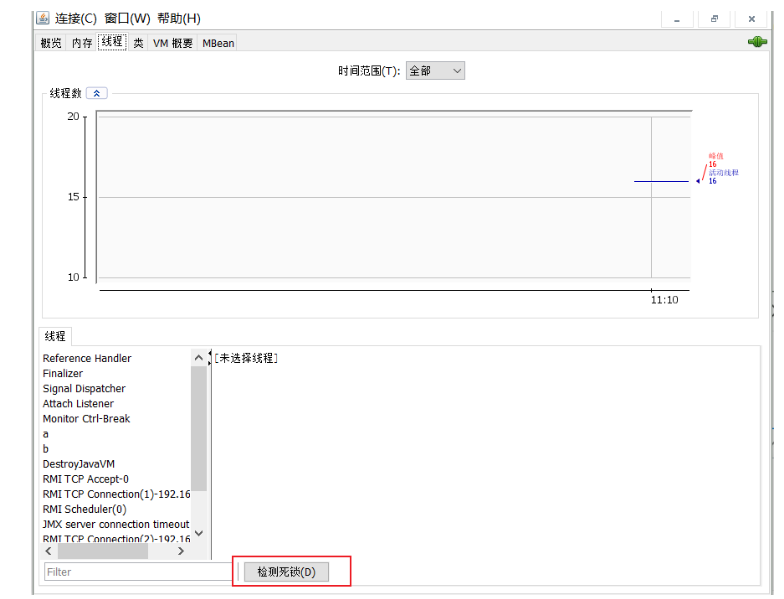
Task: Click thread list scroll down arrow
Action: 198,533
